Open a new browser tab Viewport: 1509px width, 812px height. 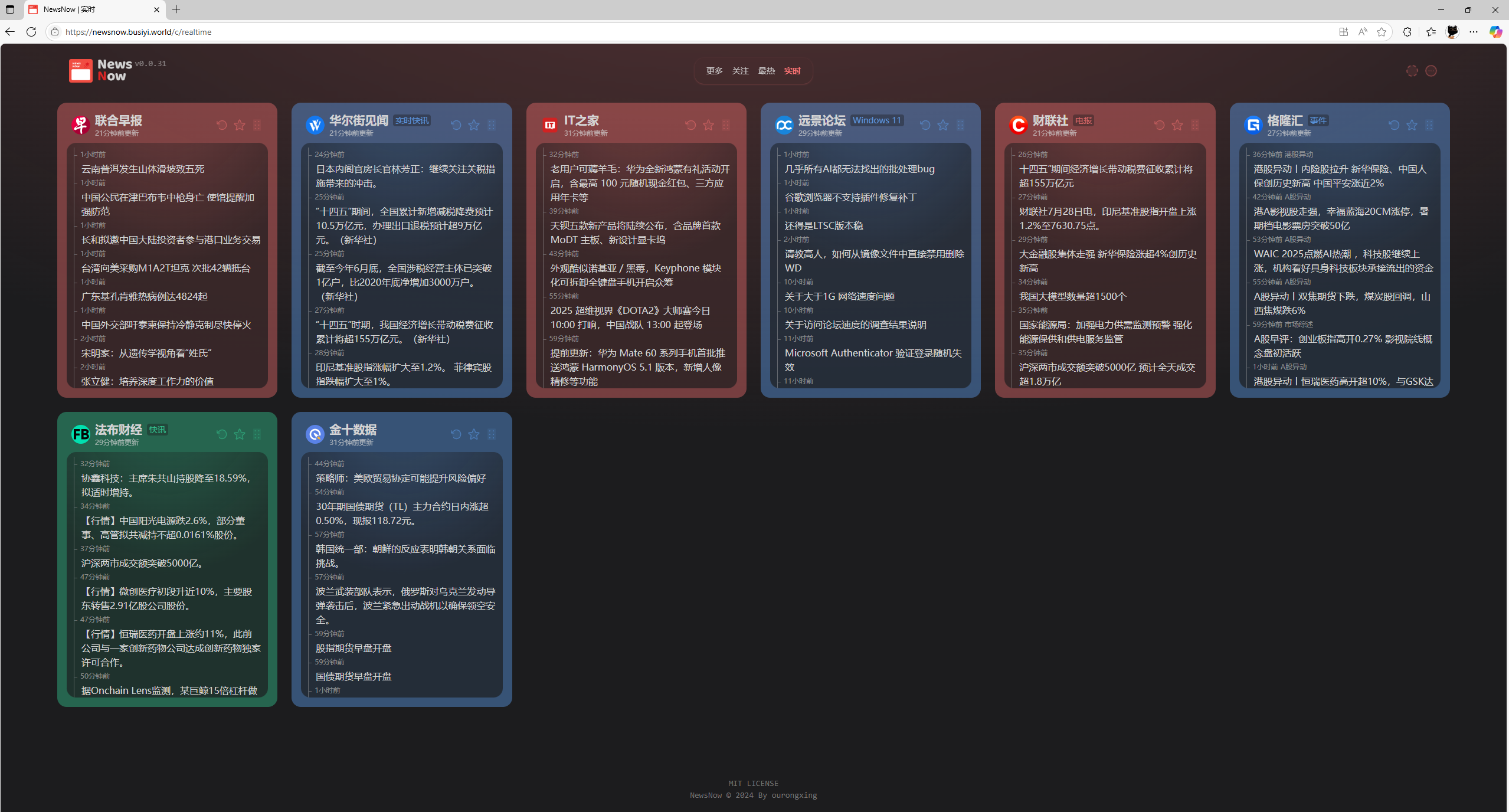click(x=176, y=9)
